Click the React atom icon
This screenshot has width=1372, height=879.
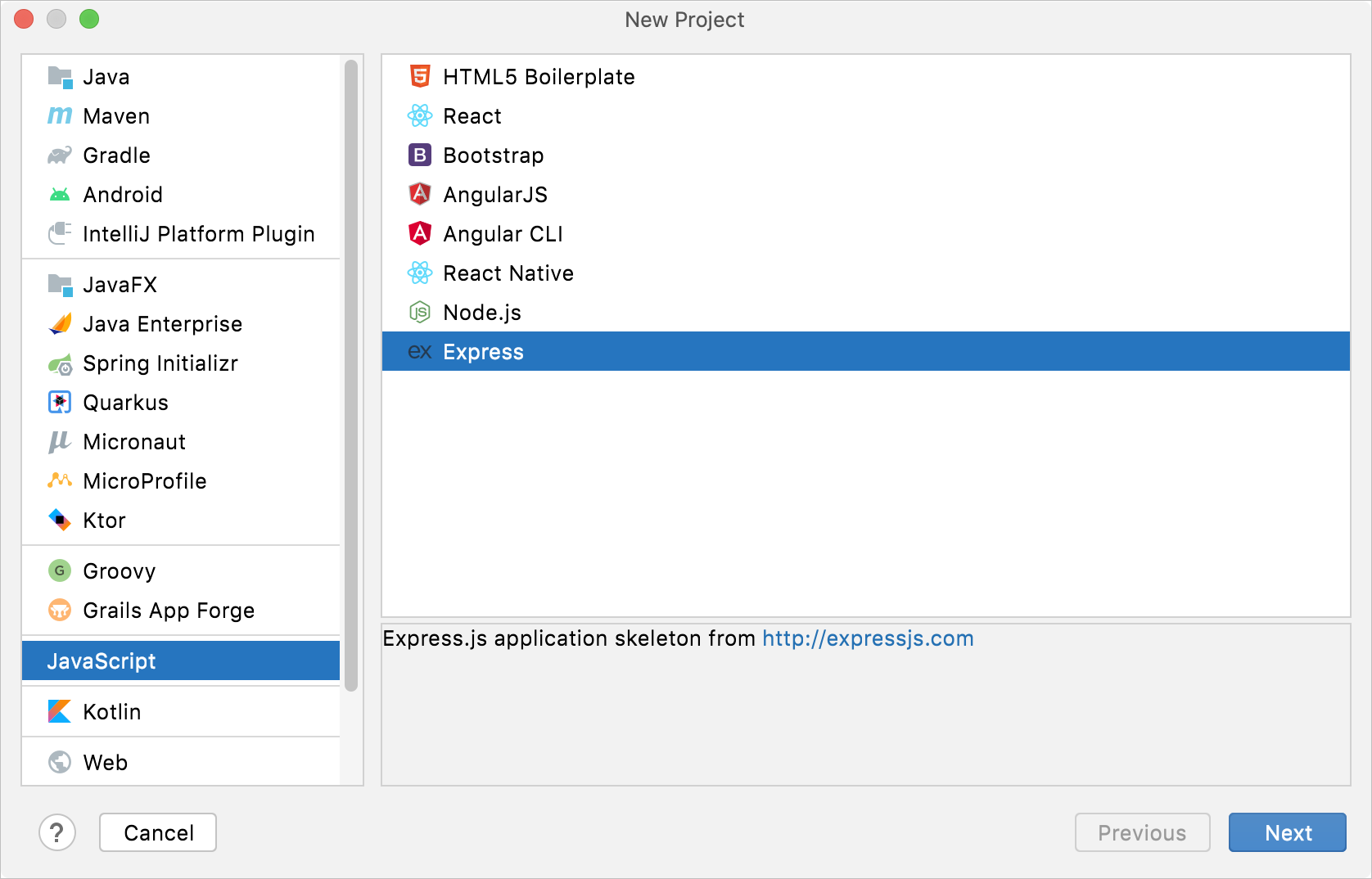pos(420,116)
